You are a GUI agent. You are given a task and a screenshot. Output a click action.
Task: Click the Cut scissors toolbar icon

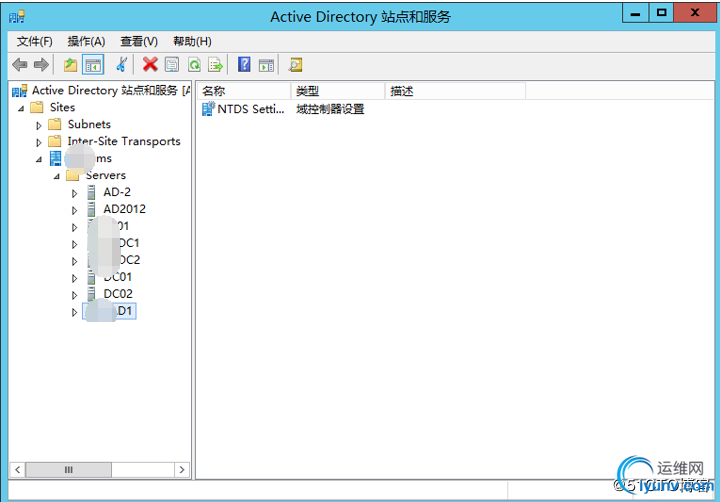tap(122, 65)
